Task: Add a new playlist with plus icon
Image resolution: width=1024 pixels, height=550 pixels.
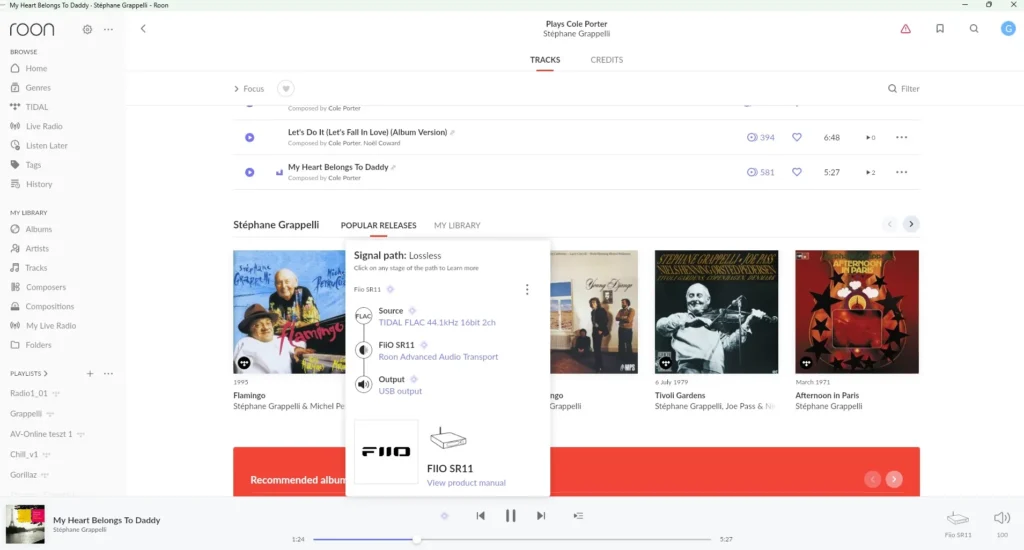Action: click(90, 374)
